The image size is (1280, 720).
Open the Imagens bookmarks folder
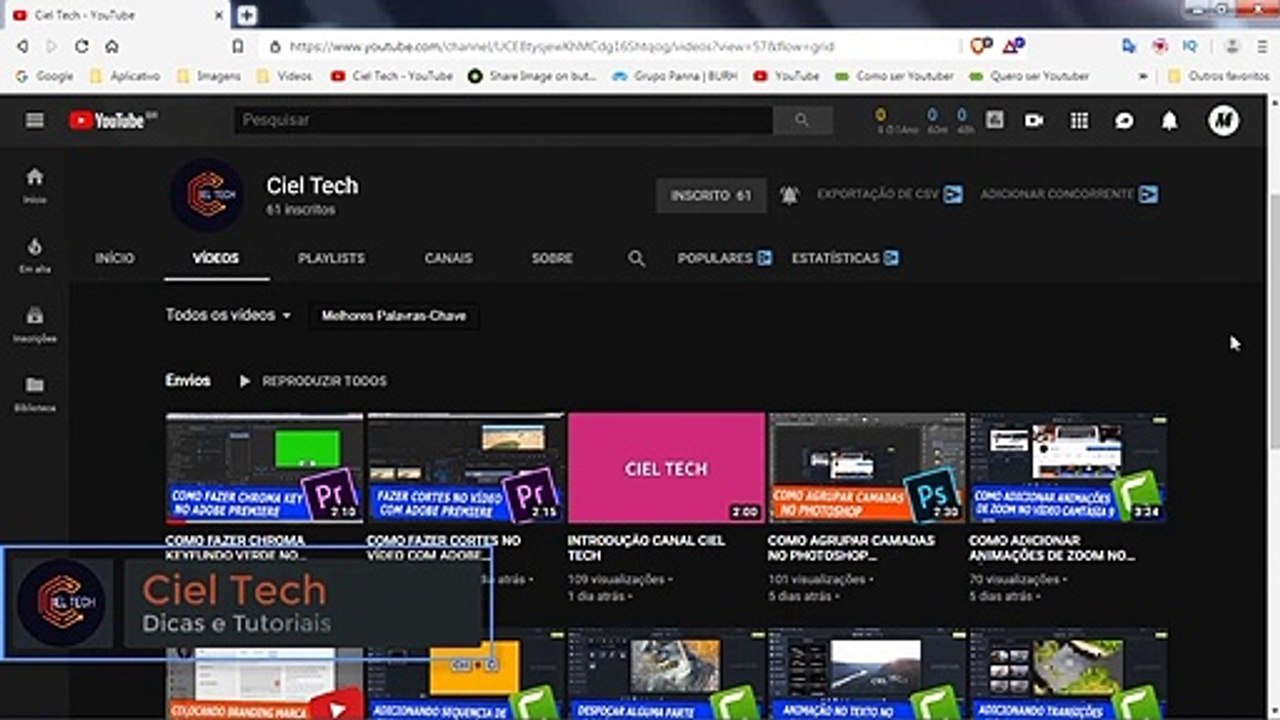[x=209, y=76]
